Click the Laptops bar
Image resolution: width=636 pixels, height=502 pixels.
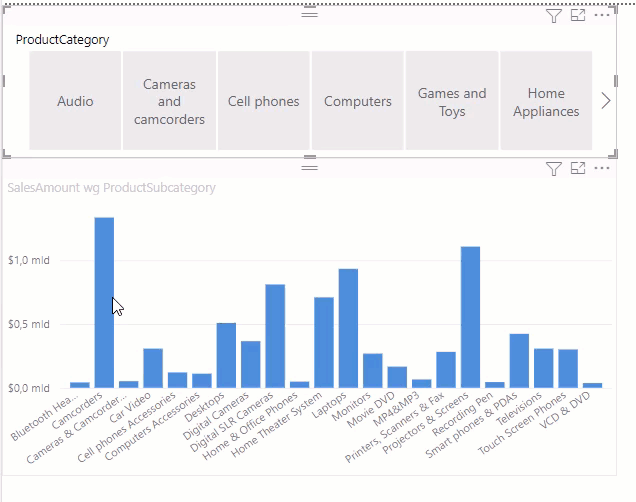pyautogui.click(x=348, y=328)
